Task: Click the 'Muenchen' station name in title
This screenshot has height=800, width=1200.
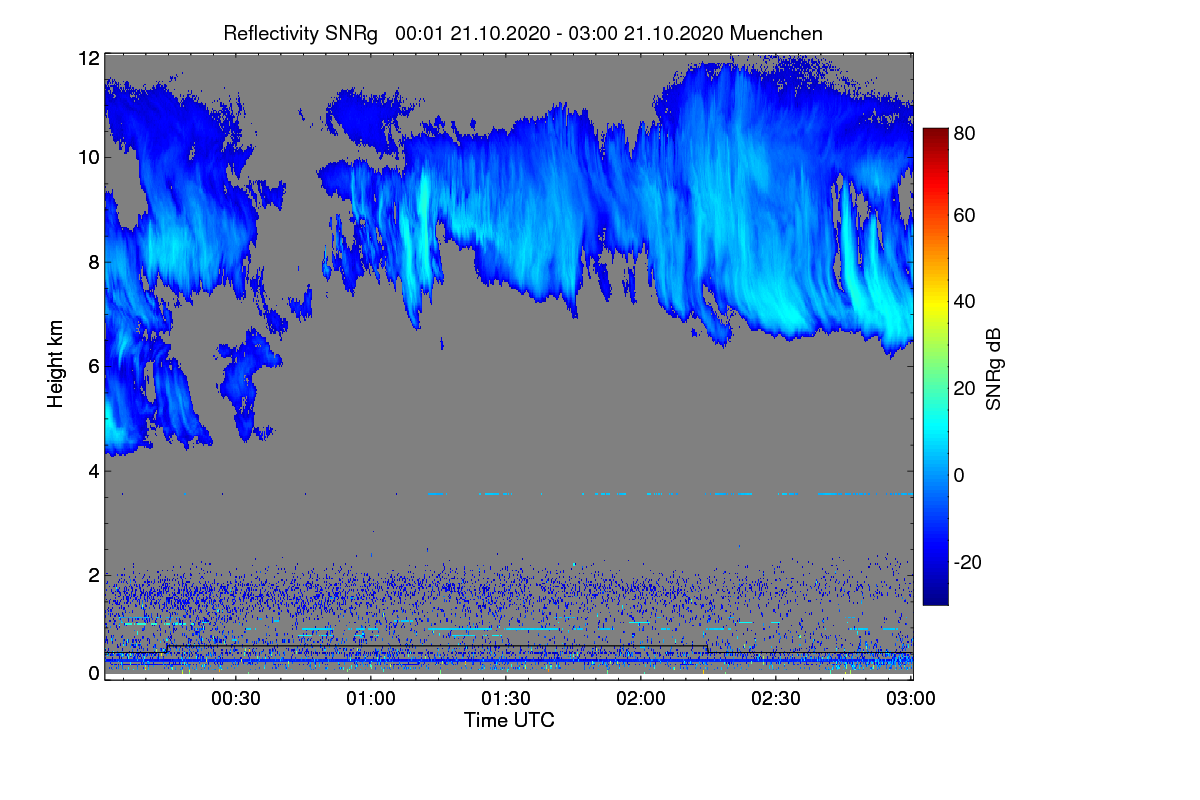Action: coord(776,33)
